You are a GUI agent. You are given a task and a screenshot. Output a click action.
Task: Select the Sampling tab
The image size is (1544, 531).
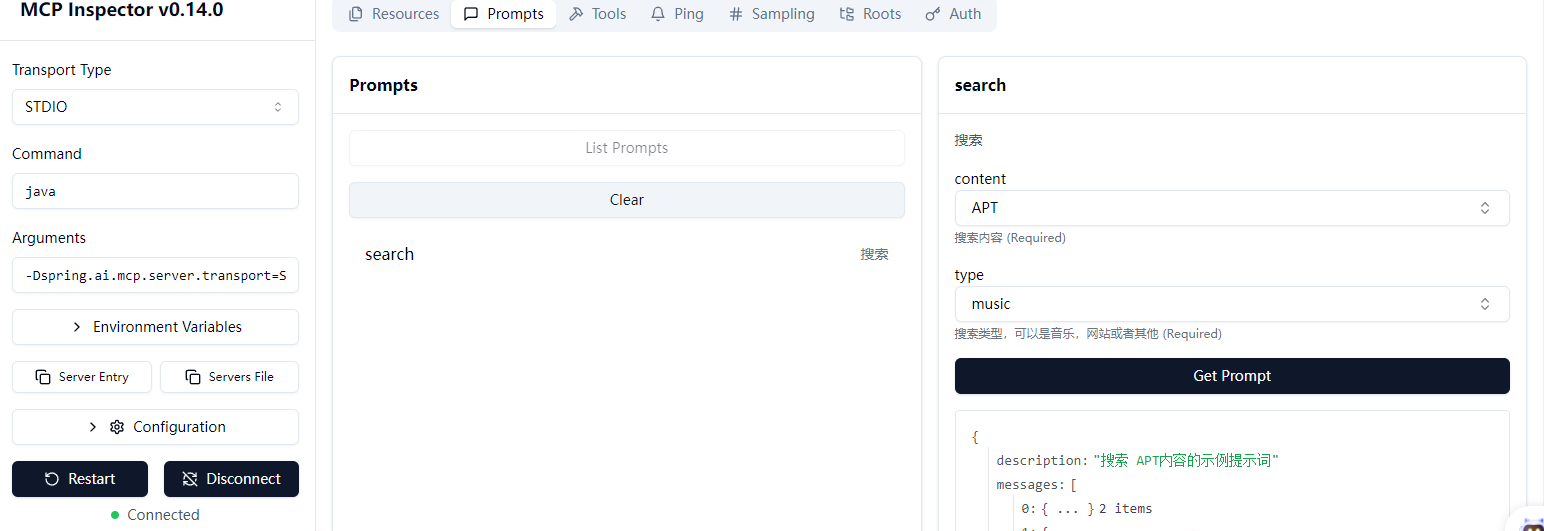[x=771, y=14]
